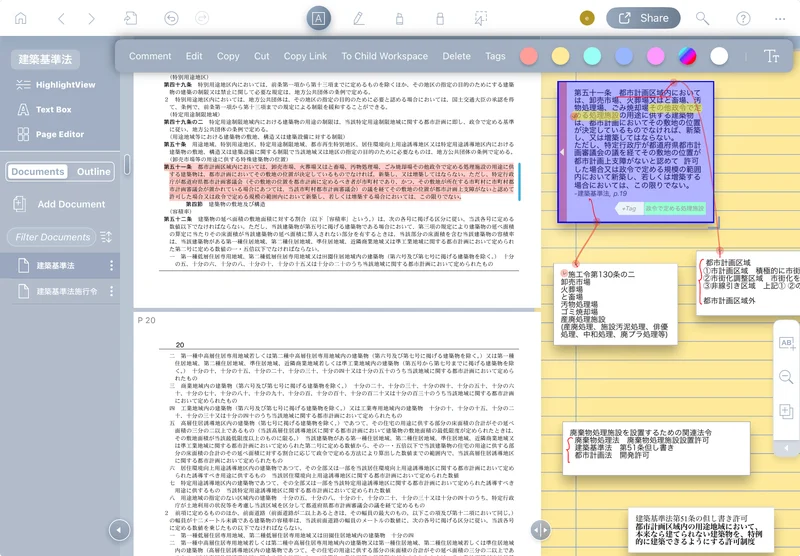
Task: Click Share button
Action: tap(643, 18)
